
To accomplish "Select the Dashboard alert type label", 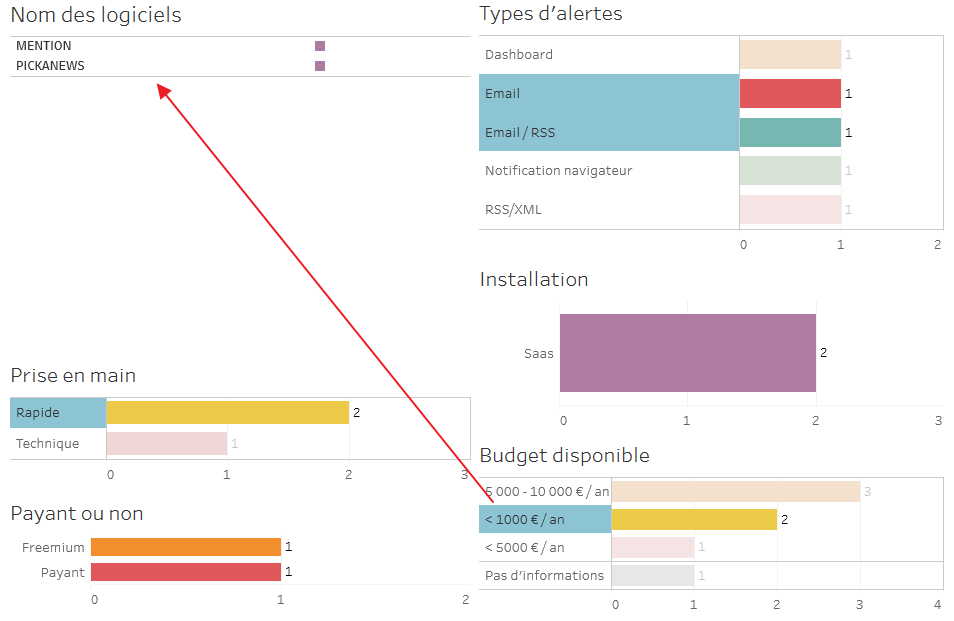I will (519, 55).
